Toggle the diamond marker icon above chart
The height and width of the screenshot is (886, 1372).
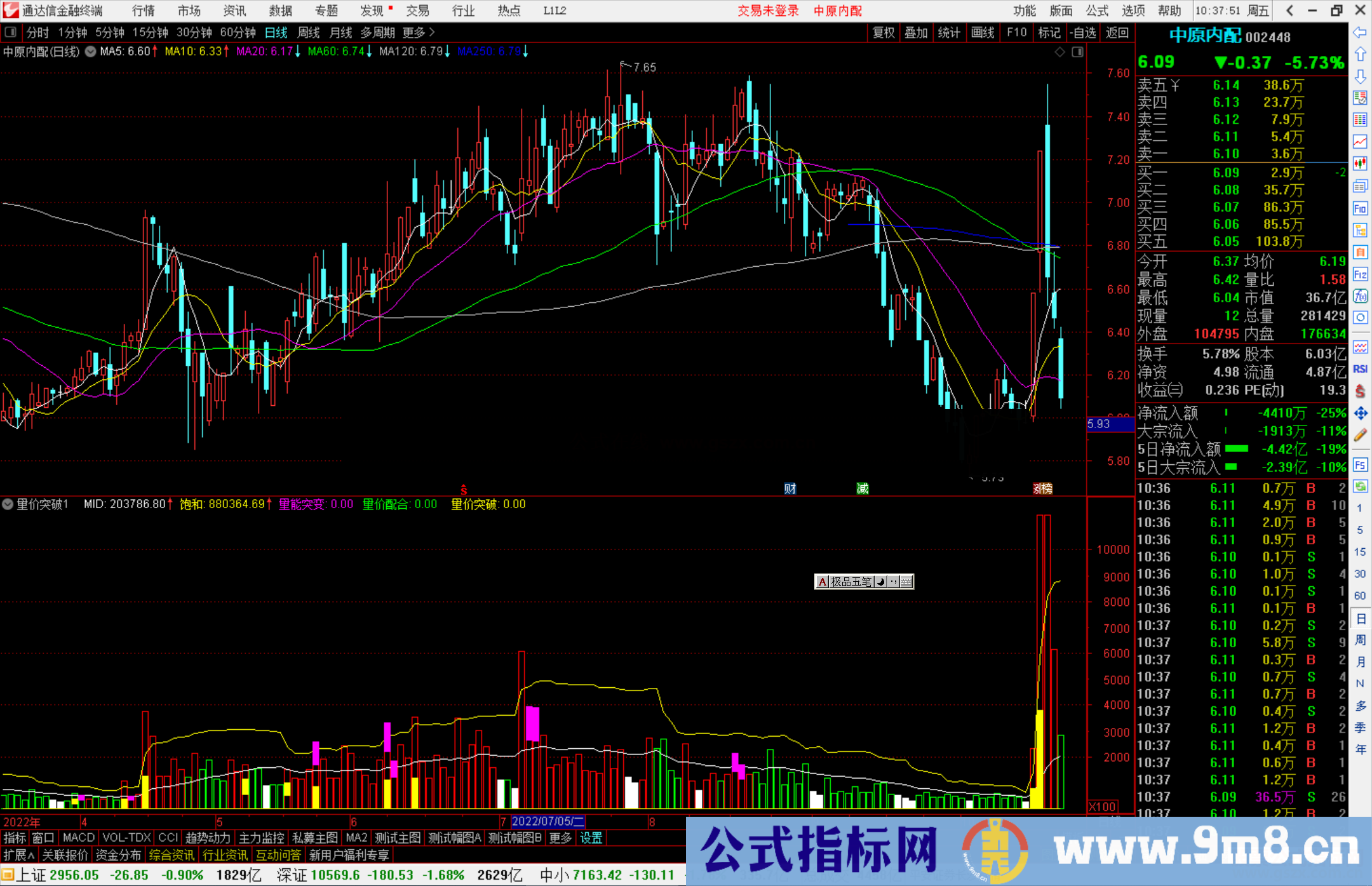pyautogui.click(x=1059, y=52)
